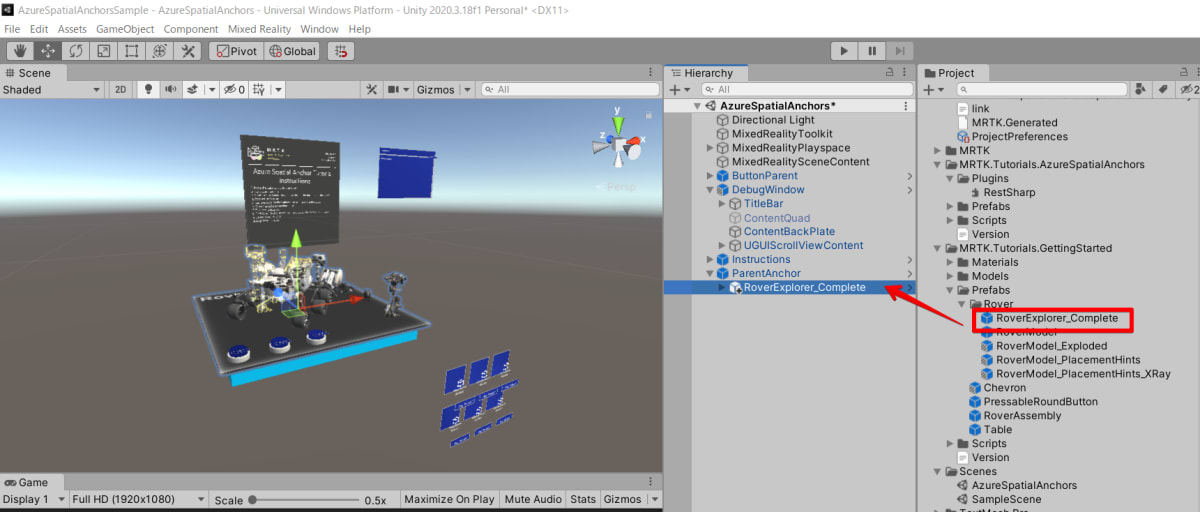Open scene component editor tools
Viewport: 1200px width, 512px height.
tap(371, 89)
